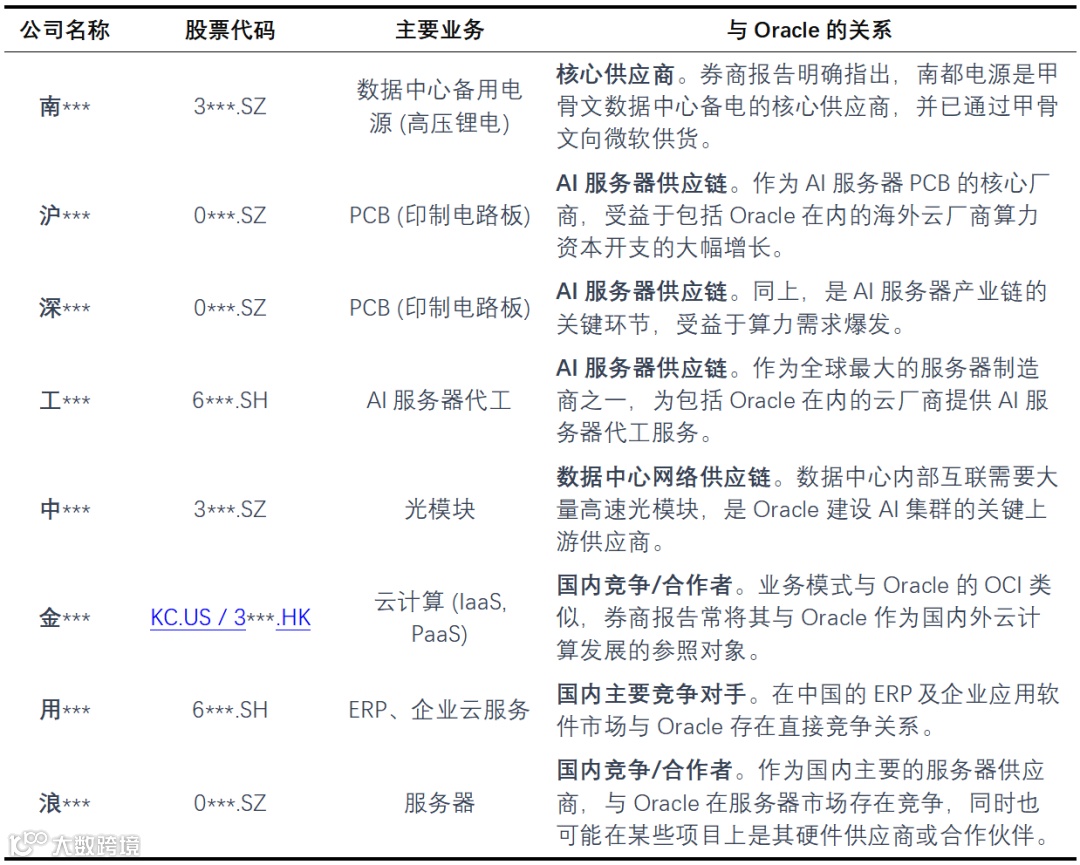Select the text 资本开支的大幅增长
This screenshot has width=1080, height=865.
663,247
